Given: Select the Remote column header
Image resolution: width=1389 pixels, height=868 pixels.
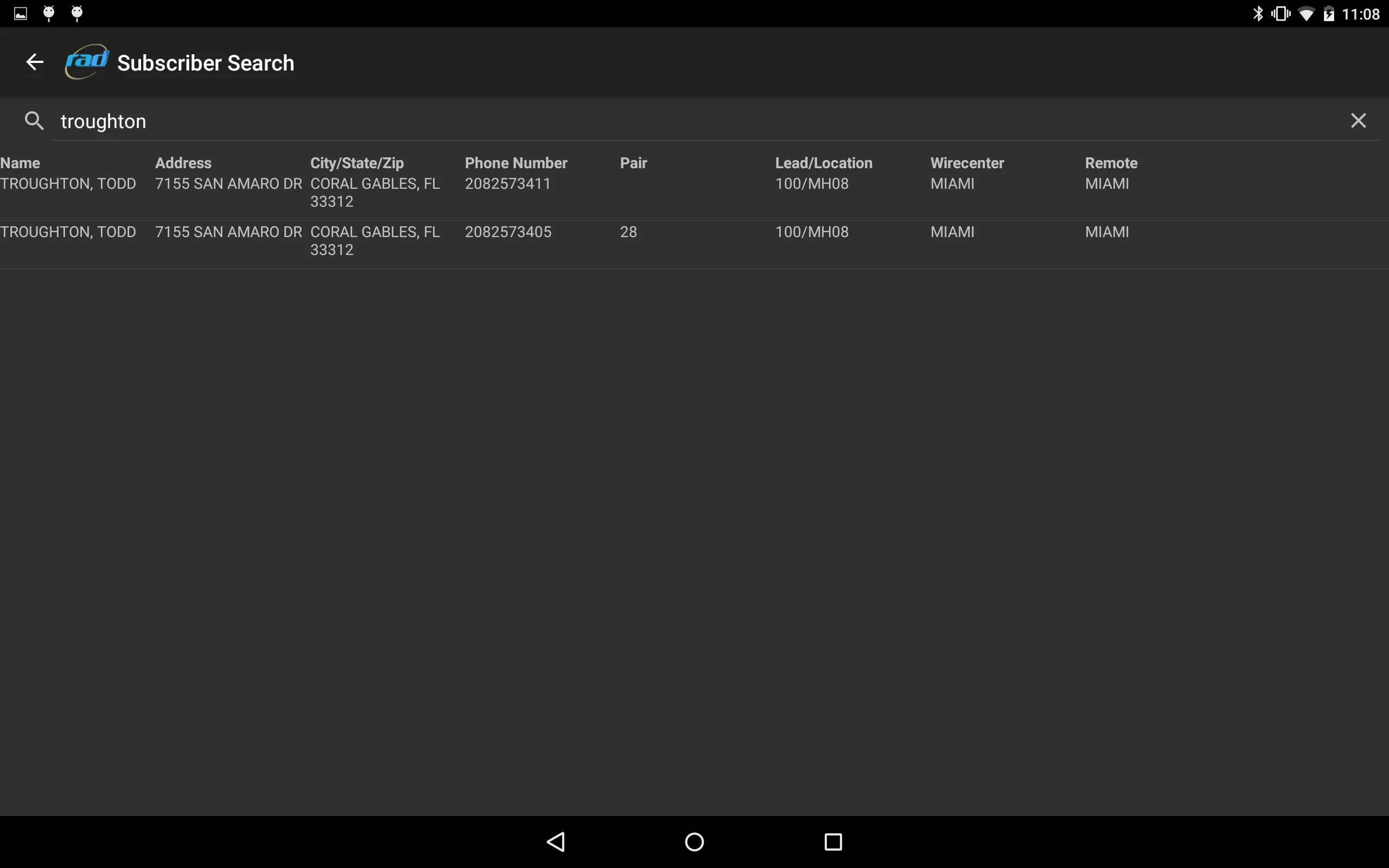Looking at the screenshot, I should [1111, 163].
